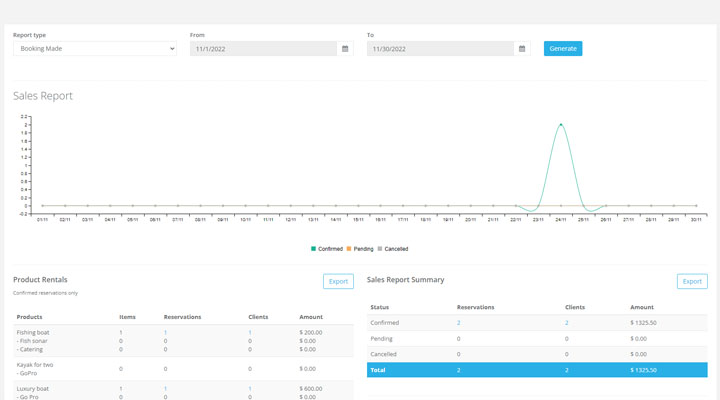Image resolution: width=720 pixels, height=400 pixels.
Task: Open Confirmed clients count link
Action: [567, 323]
